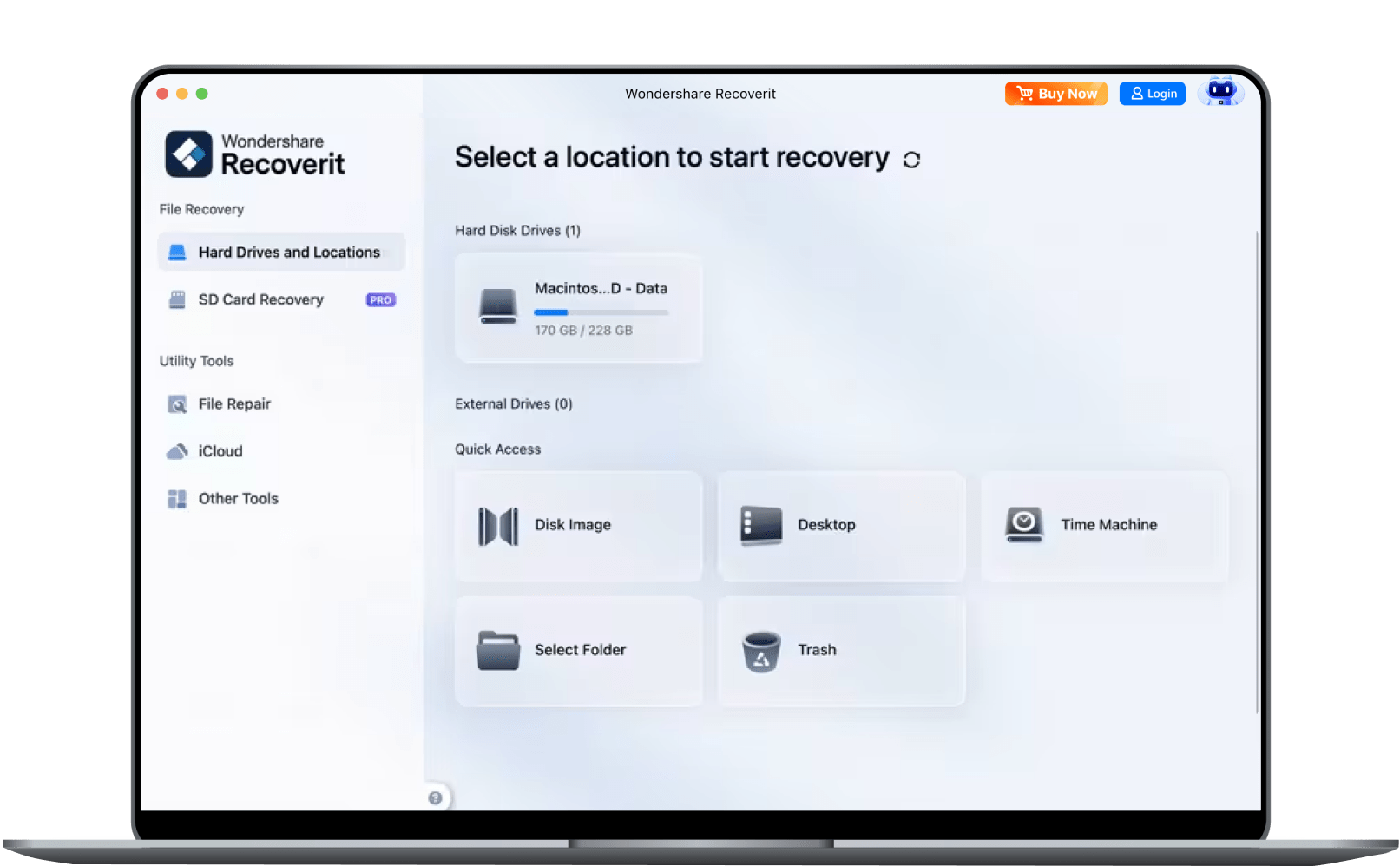Click the Wondershare Recoverit logo icon

pos(188,154)
